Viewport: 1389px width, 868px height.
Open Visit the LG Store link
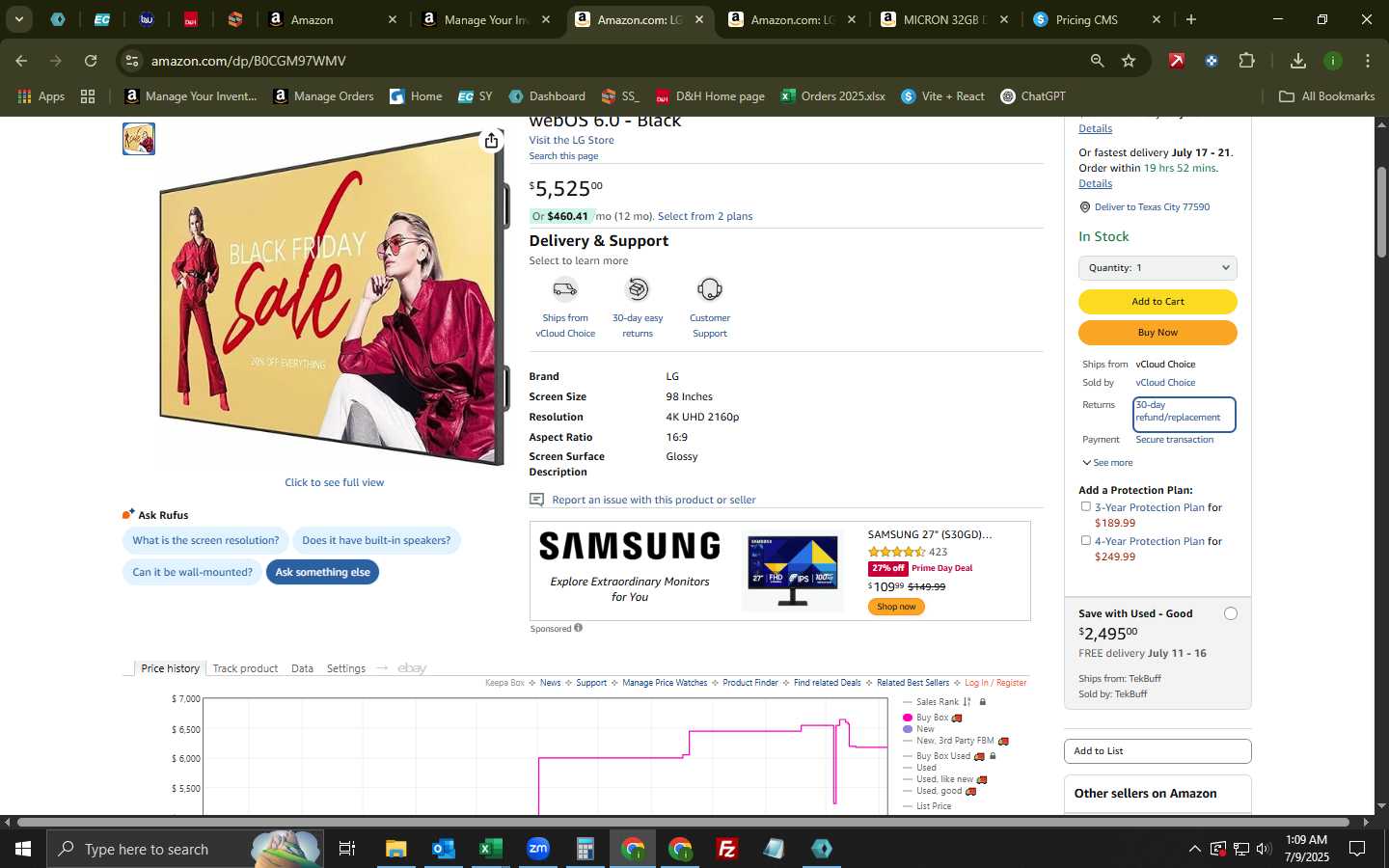[571, 141]
